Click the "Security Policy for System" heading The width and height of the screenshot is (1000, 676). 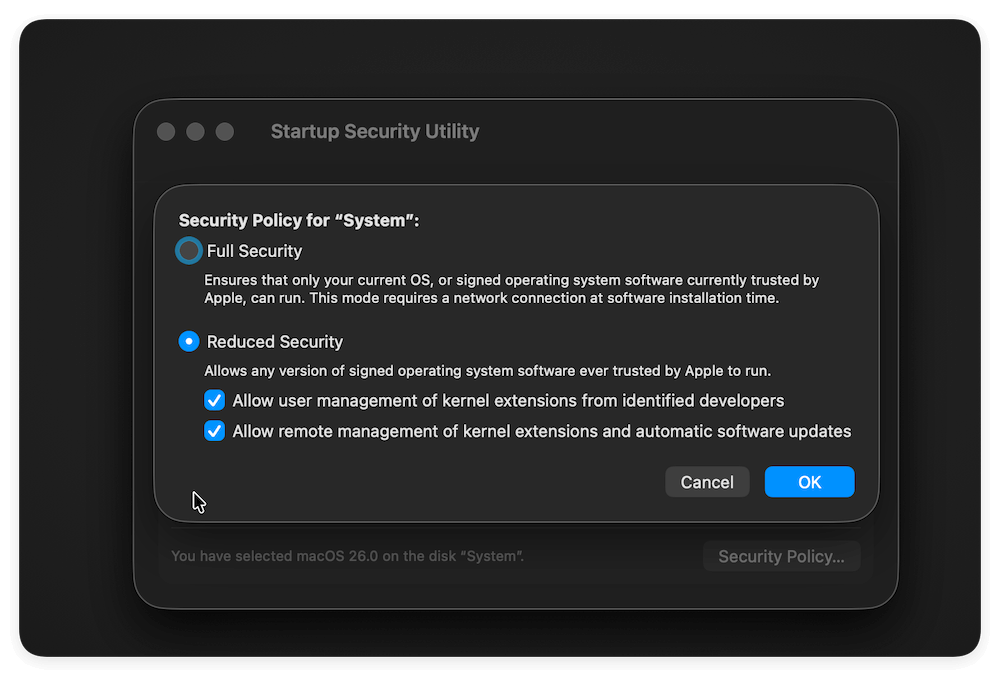point(298,221)
